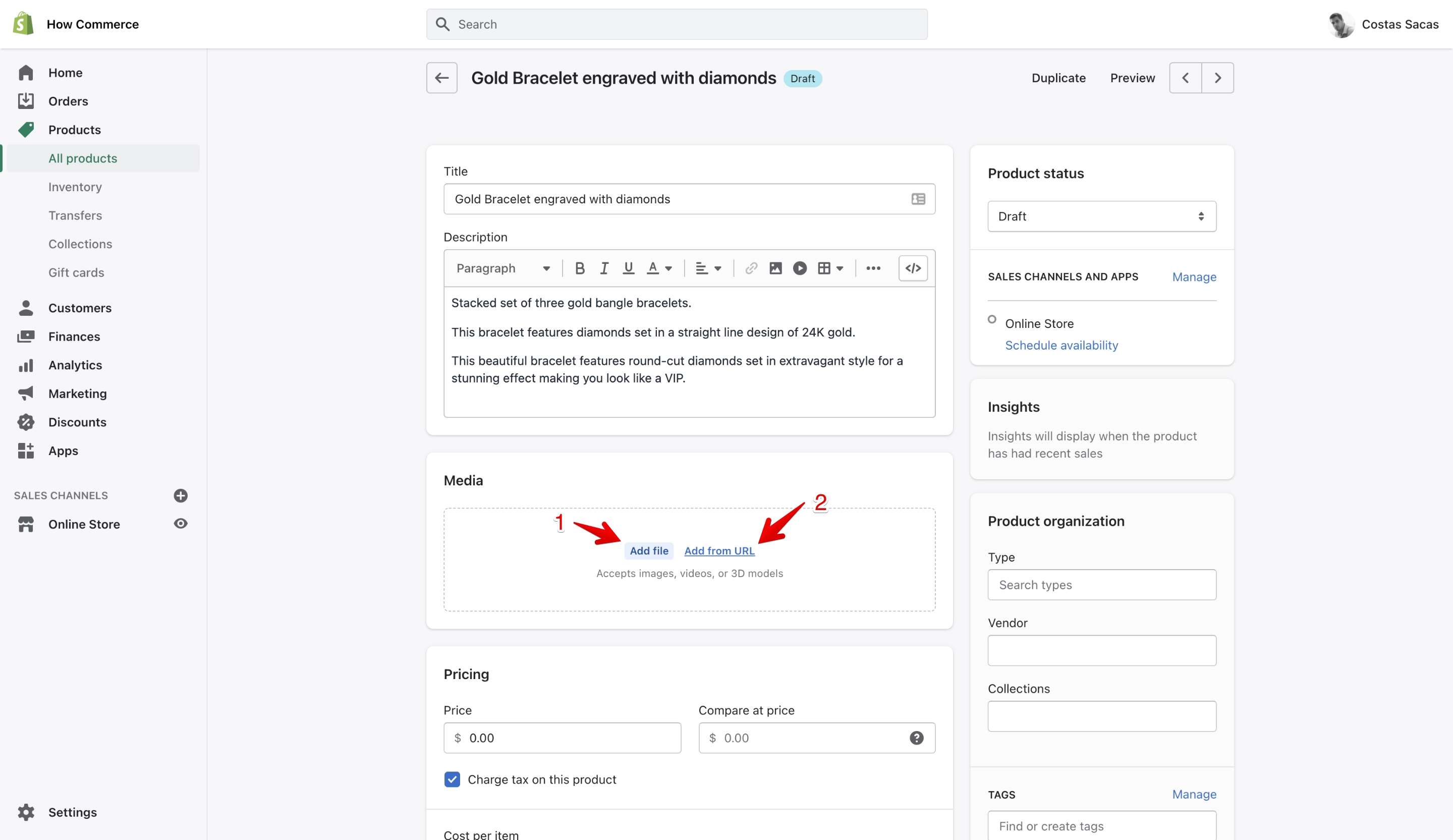The image size is (1453, 840).
Task: Click Preview product button
Action: coord(1133,78)
